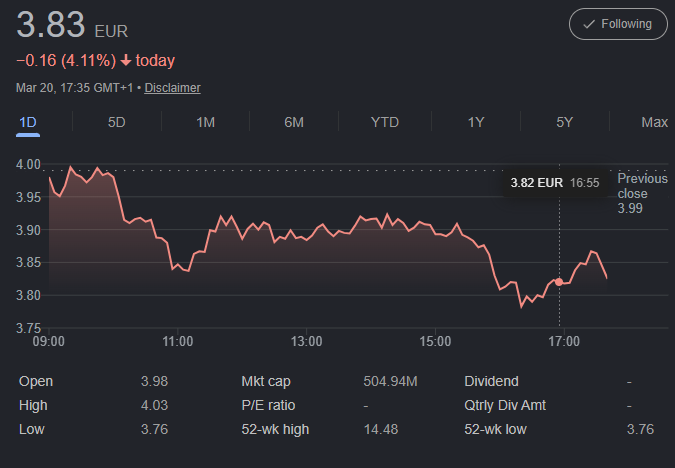Click the 3.83 current price
This screenshot has width=675, height=468.
tap(51, 25)
